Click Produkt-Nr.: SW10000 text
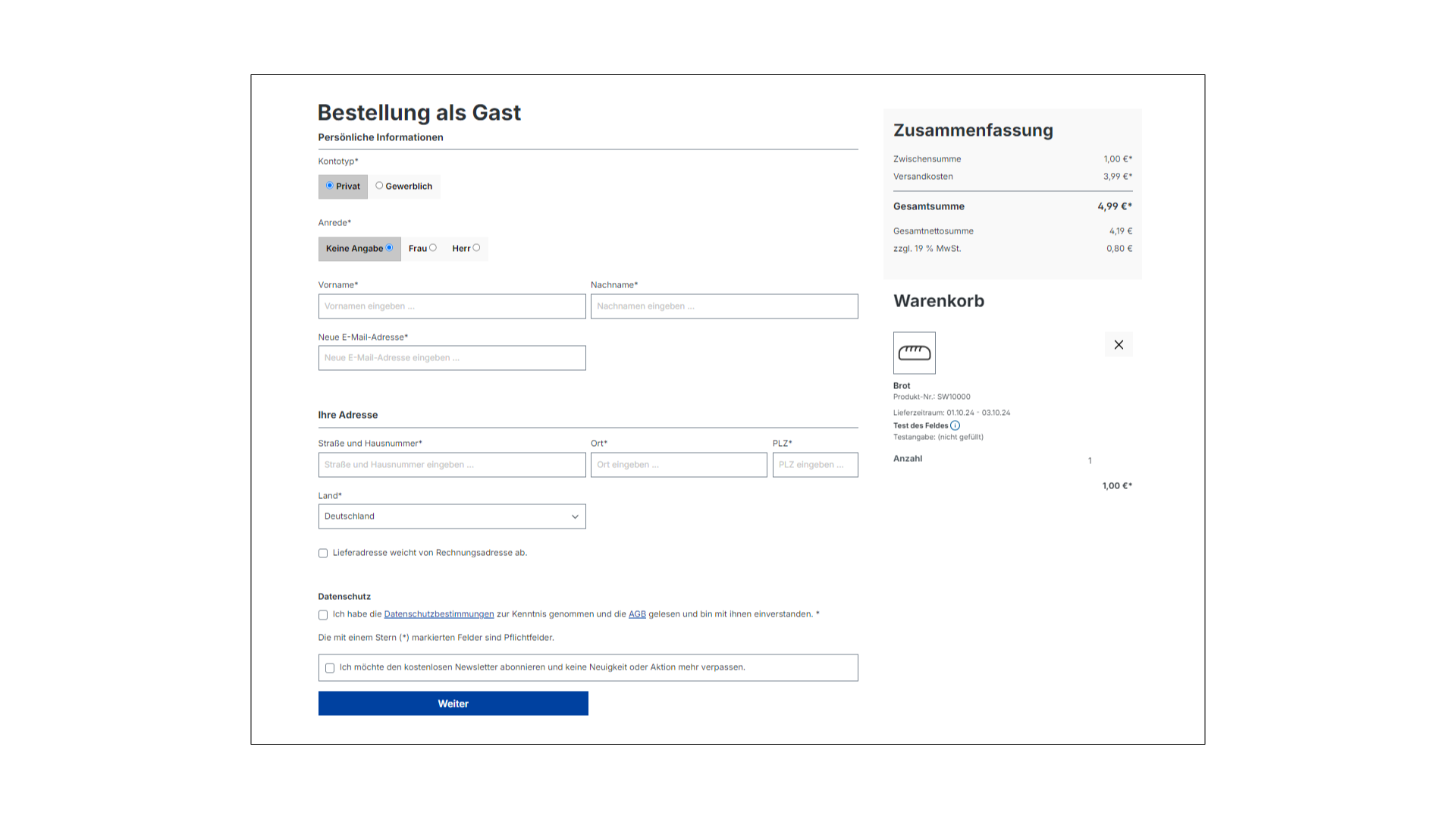The image size is (1456, 819). pyautogui.click(x=932, y=397)
